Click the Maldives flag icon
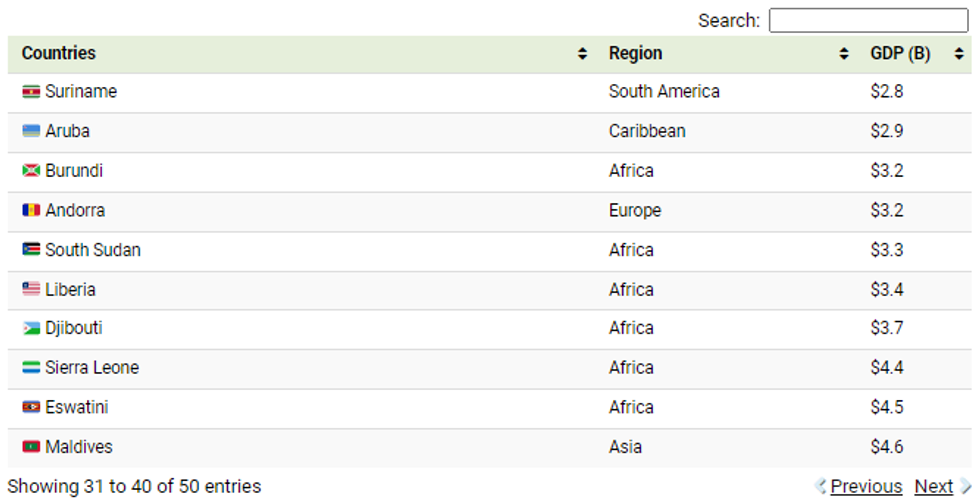This screenshot has width=980, height=504. [x=31, y=447]
